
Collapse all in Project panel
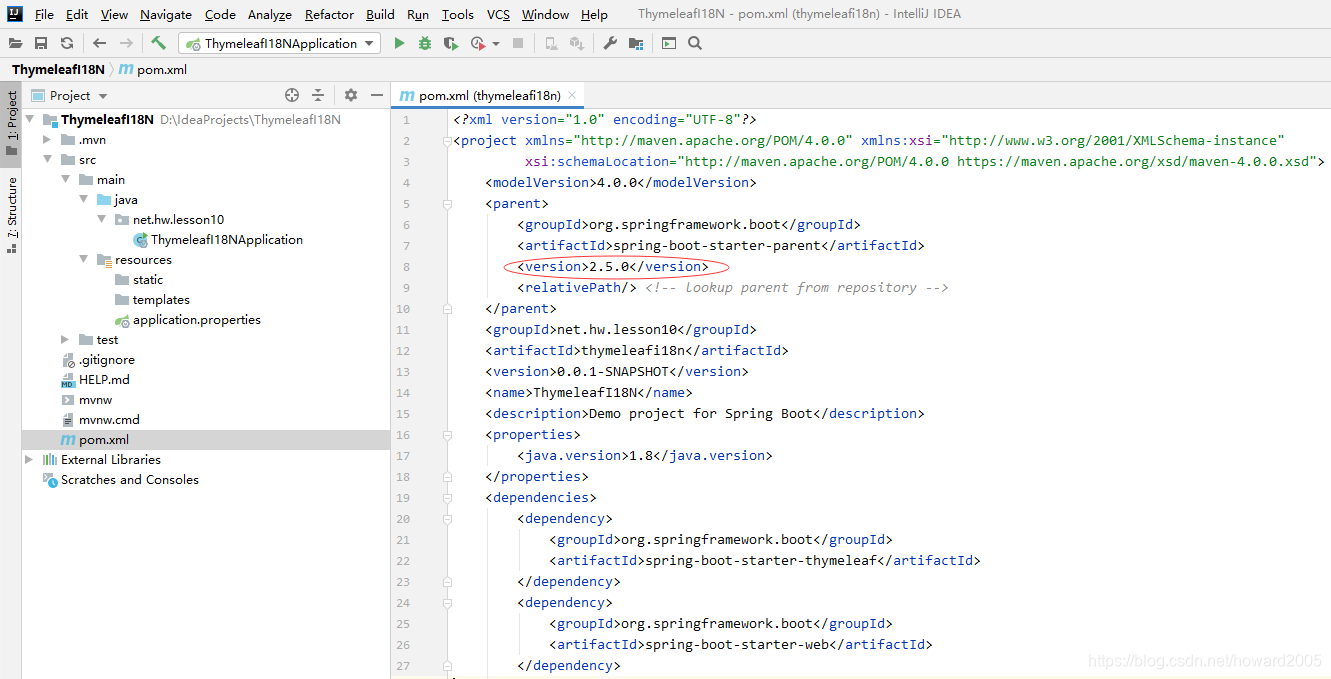[x=318, y=95]
